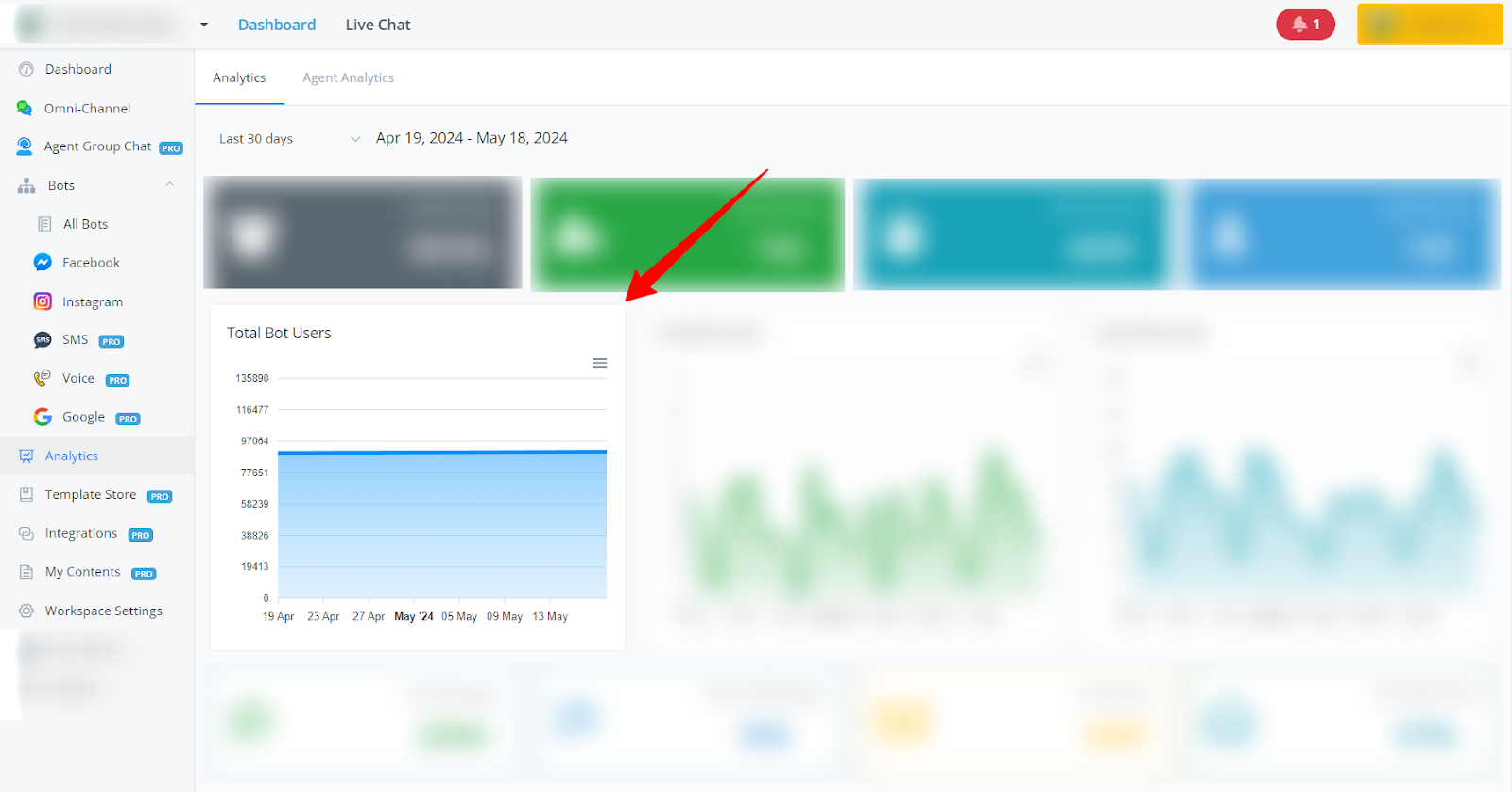1512x792 pixels.
Task: Open the Dashboard sidebar icon
Action: pos(26,69)
